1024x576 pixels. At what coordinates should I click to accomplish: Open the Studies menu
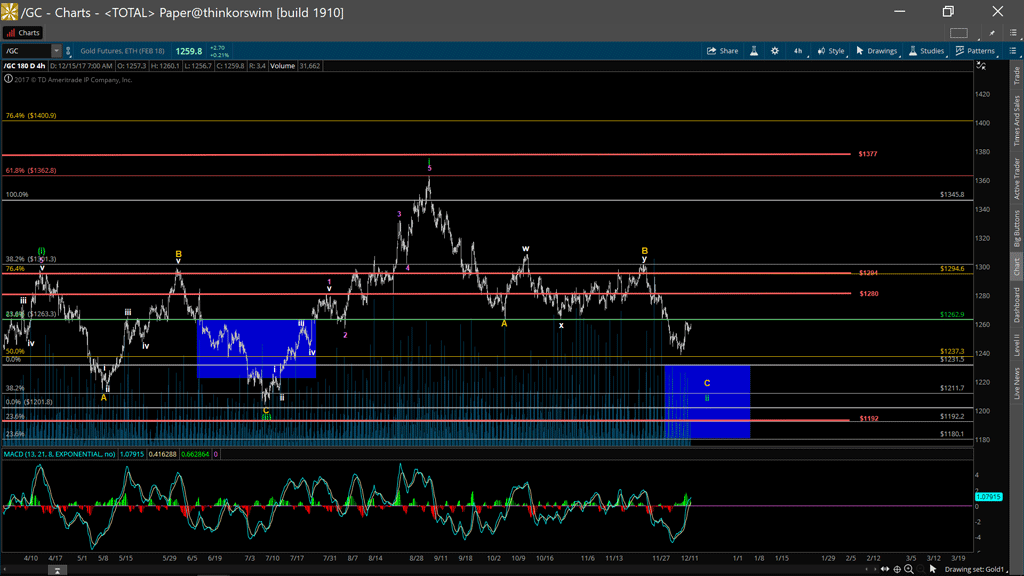coord(925,51)
